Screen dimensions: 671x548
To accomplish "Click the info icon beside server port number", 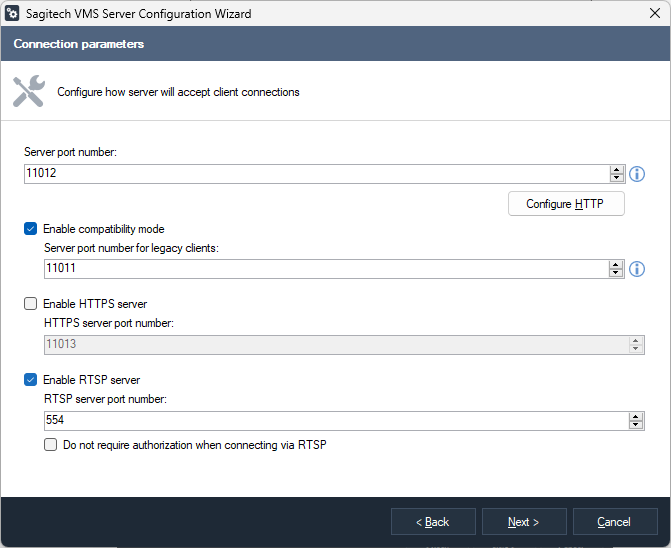I will [637, 174].
